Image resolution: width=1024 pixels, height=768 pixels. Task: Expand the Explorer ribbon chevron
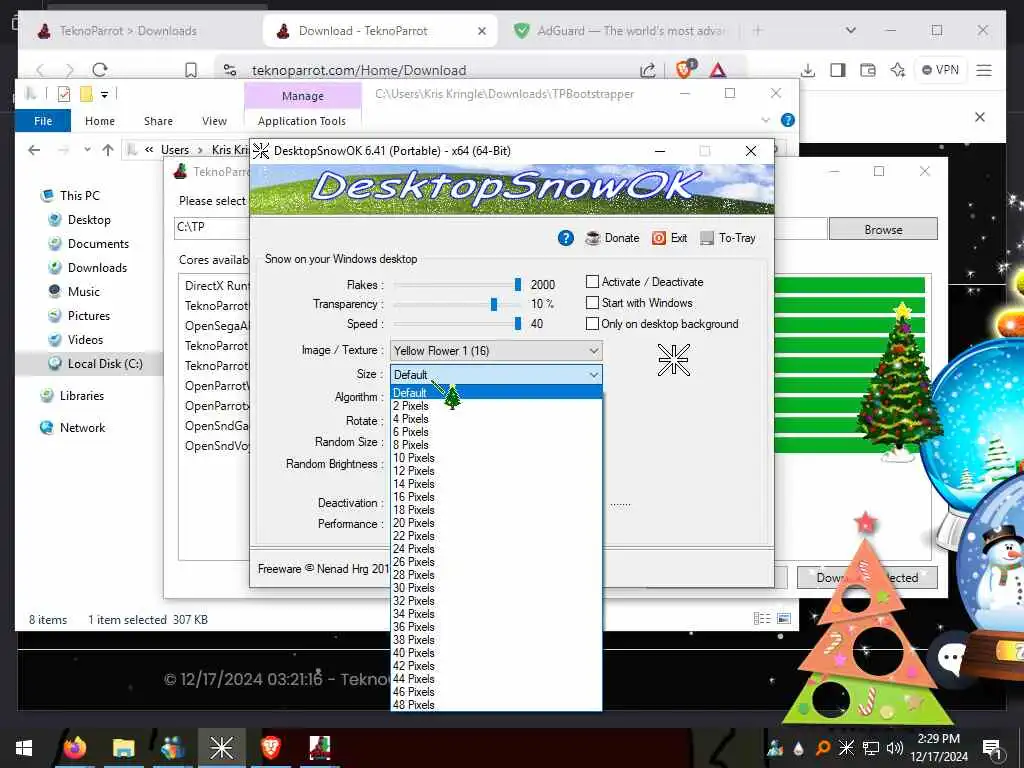pyautogui.click(x=765, y=120)
